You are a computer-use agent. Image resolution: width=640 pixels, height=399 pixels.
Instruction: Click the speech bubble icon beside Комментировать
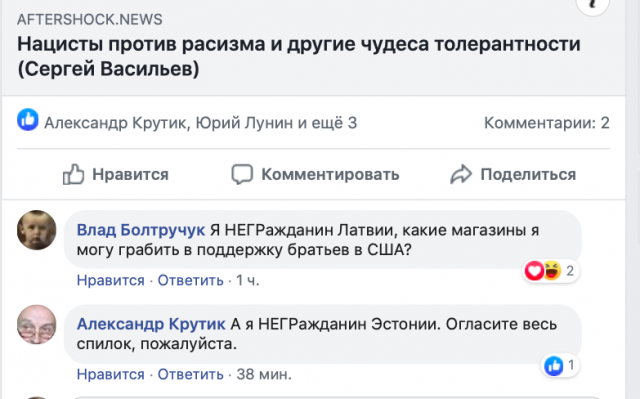coord(242,174)
